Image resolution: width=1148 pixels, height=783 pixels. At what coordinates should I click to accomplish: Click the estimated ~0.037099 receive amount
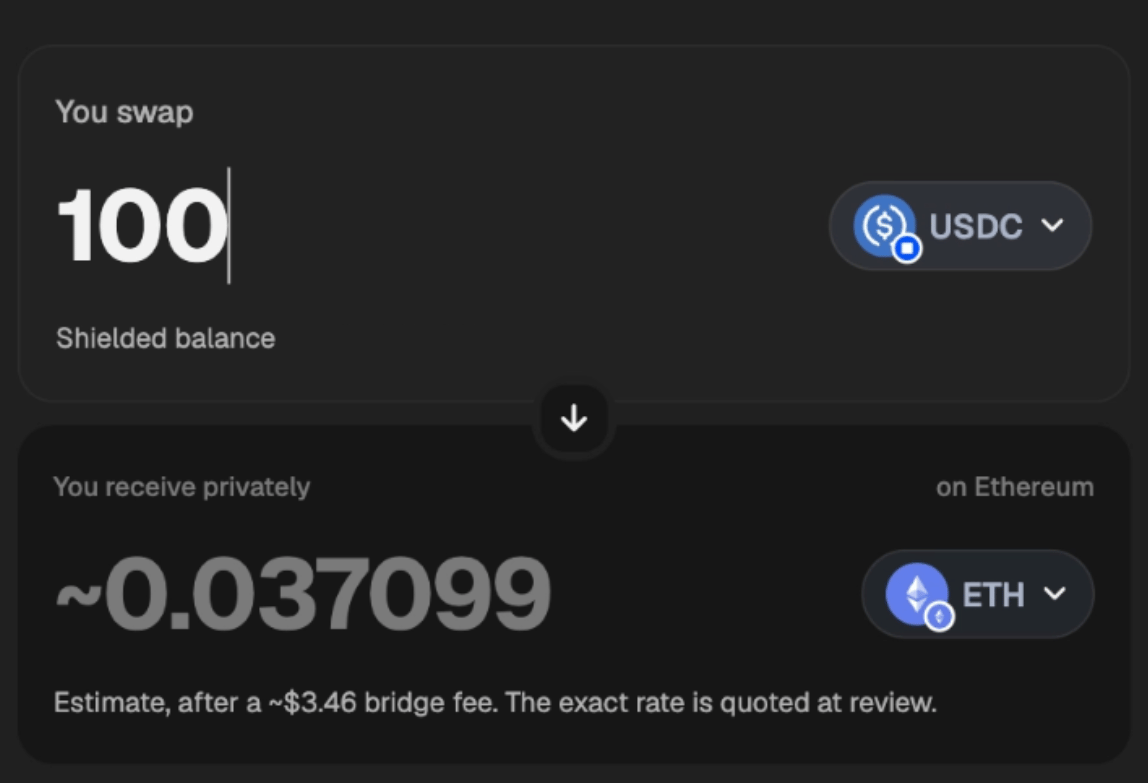tap(303, 593)
